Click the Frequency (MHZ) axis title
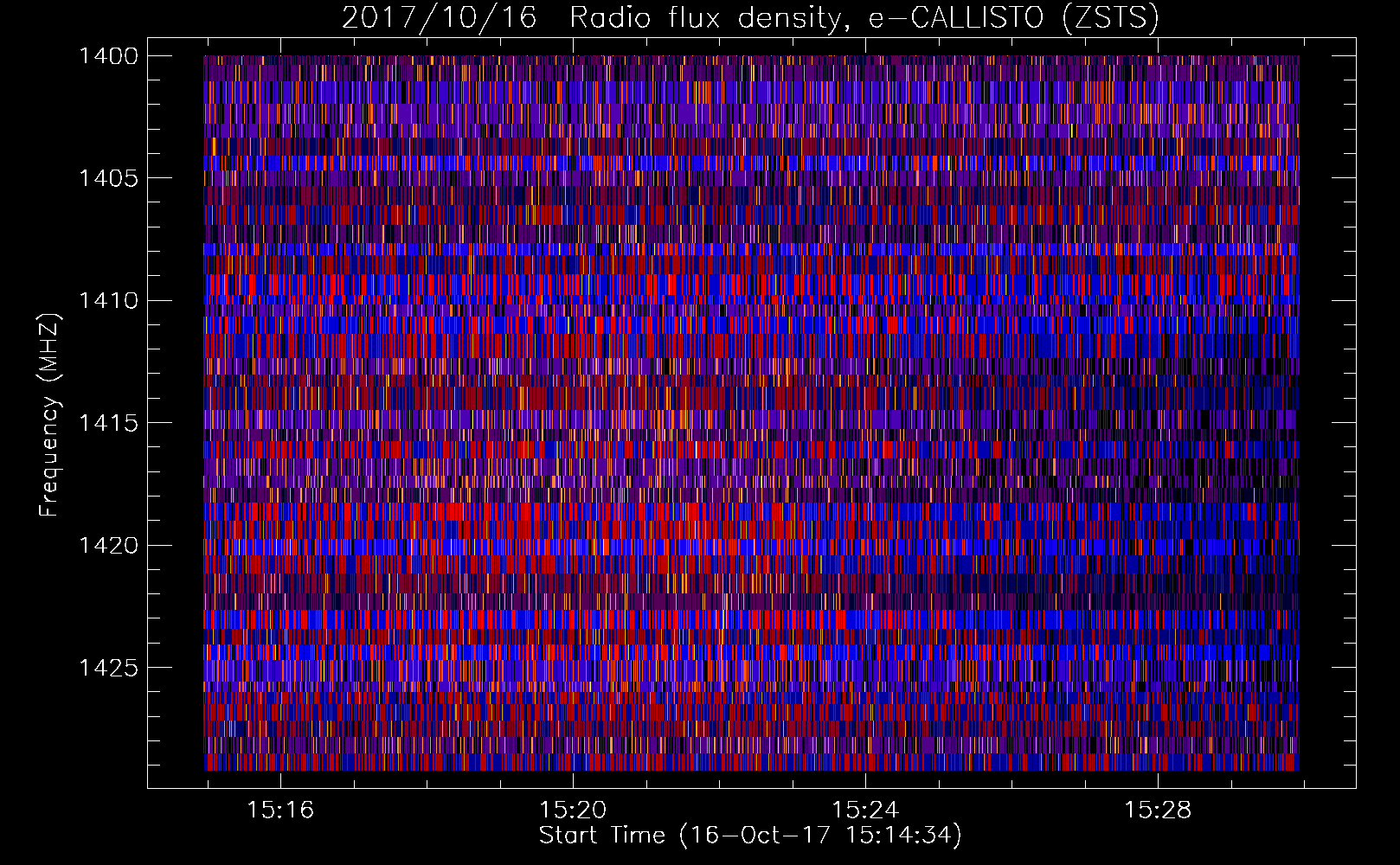The width and height of the screenshot is (1400, 865). tap(49, 415)
